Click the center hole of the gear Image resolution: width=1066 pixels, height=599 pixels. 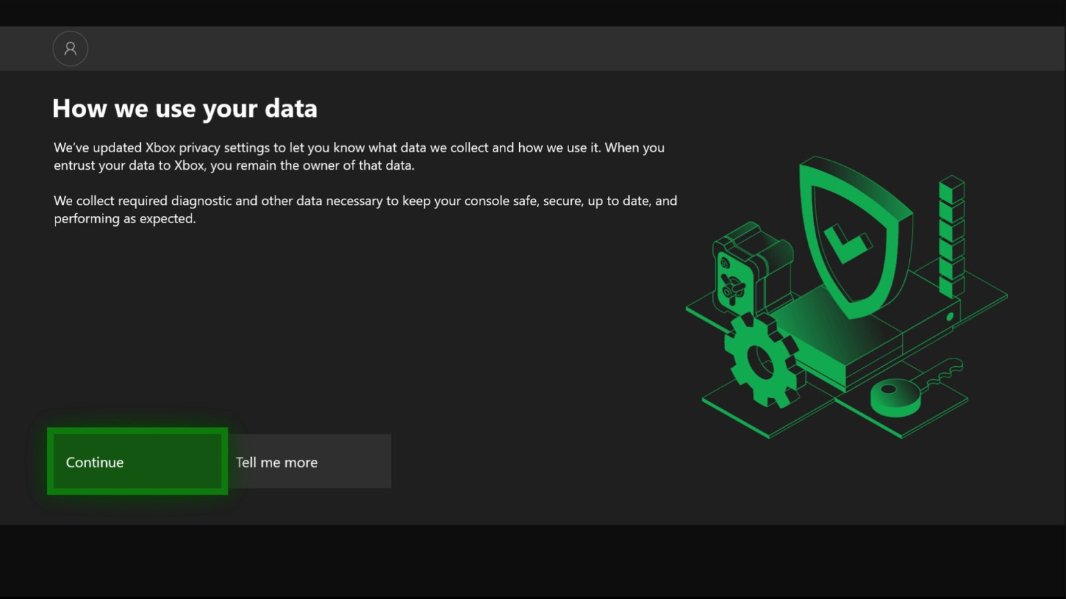(761, 361)
